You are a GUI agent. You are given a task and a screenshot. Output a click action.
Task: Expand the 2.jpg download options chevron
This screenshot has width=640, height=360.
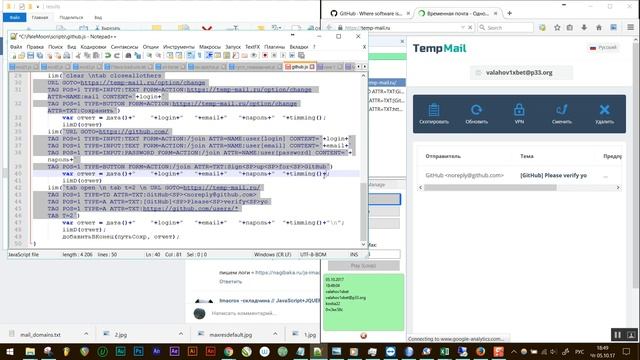coord(181,334)
